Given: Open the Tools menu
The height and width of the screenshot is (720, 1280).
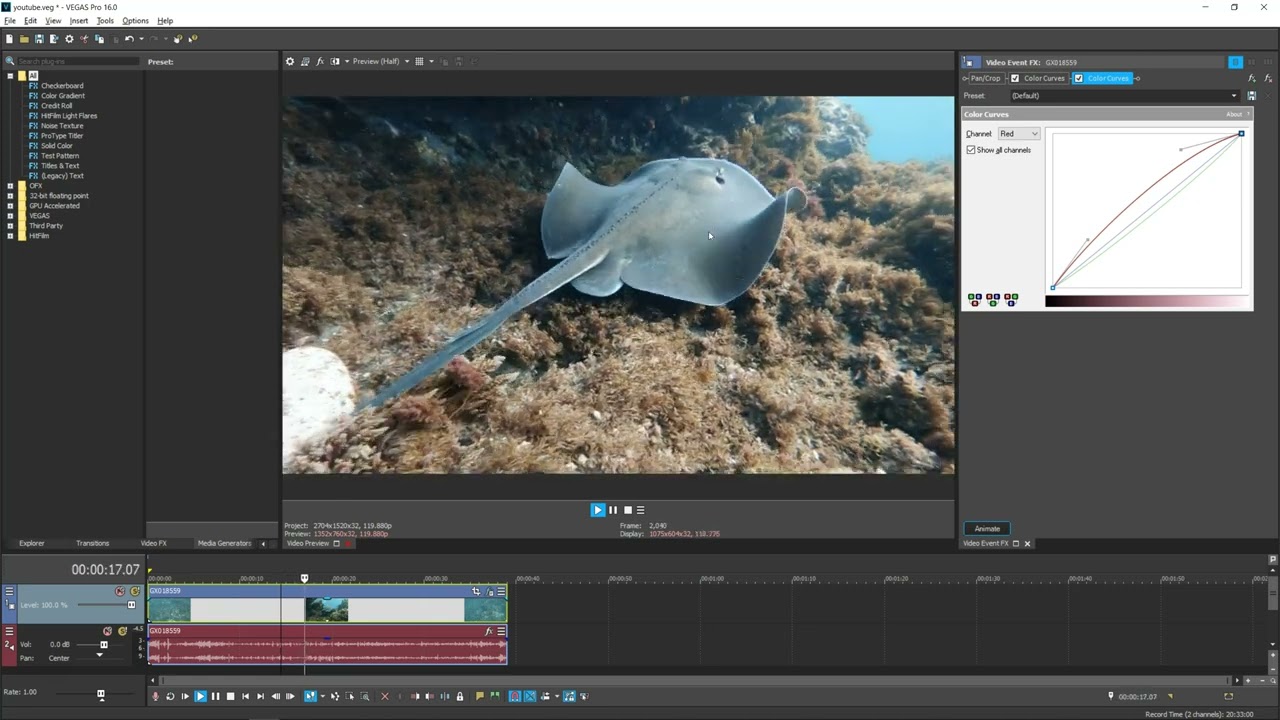Looking at the screenshot, I should tap(105, 21).
